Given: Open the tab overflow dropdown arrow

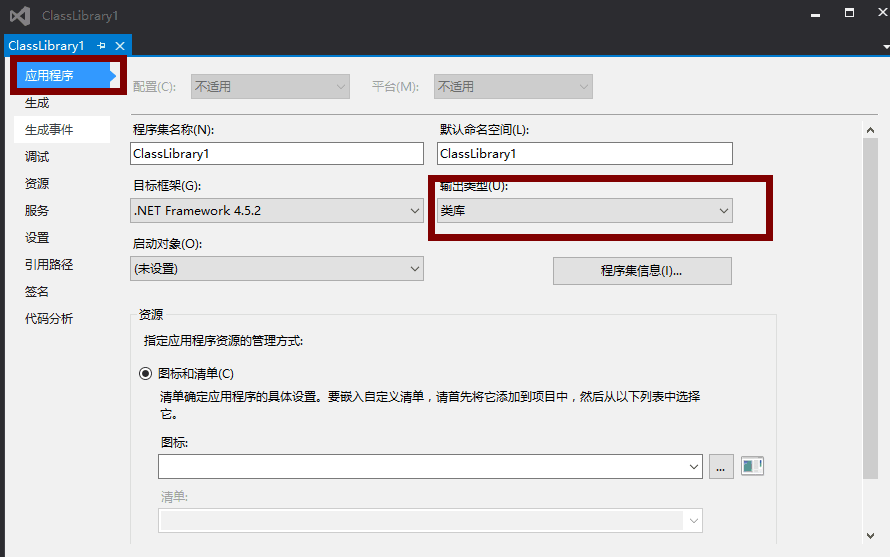Looking at the screenshot, I should click(886, 47).
